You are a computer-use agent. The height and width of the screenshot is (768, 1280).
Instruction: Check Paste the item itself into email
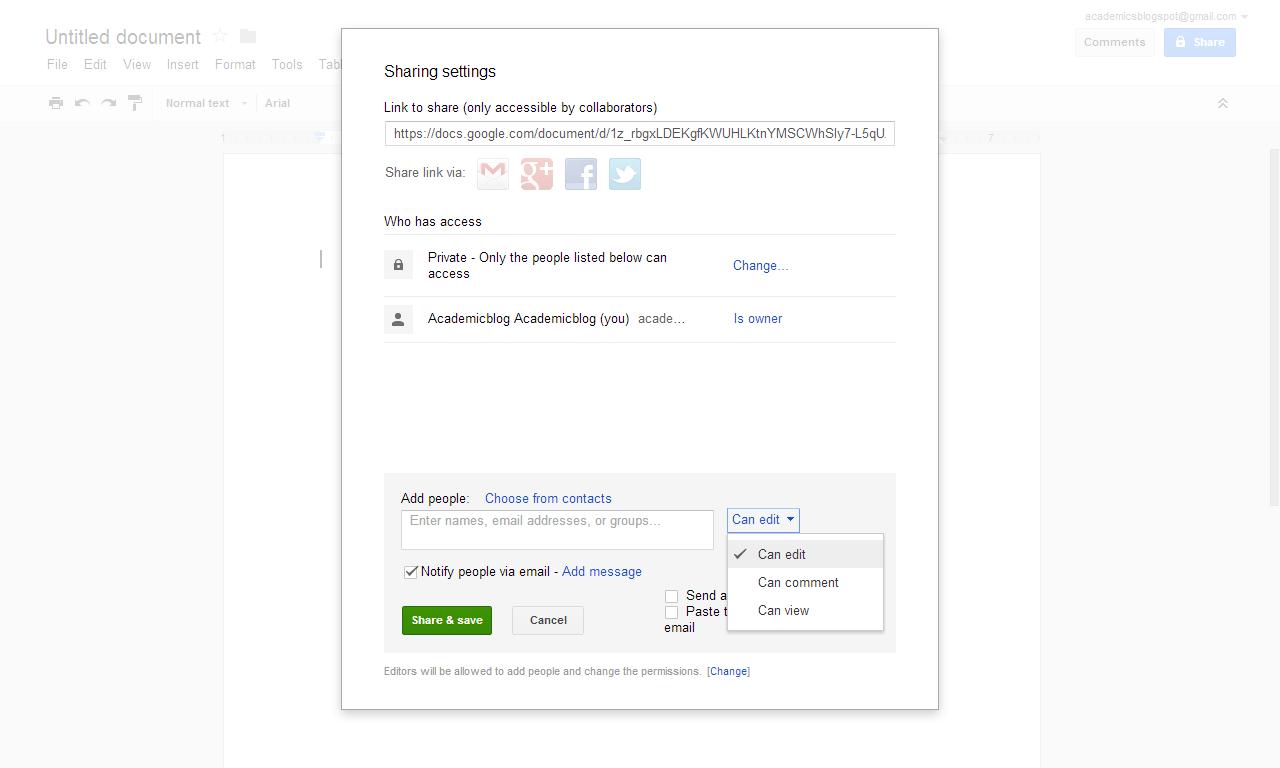coord(672,612)
